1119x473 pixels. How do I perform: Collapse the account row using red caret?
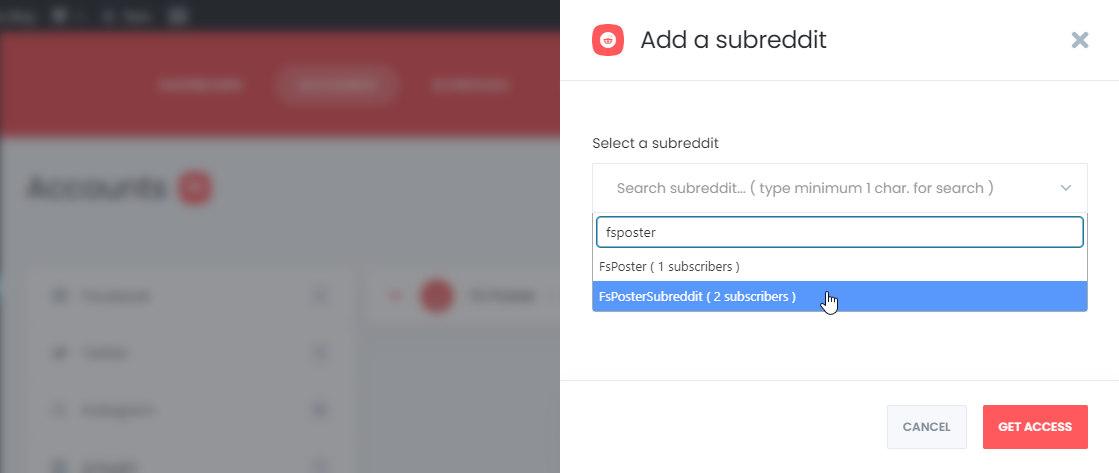395,295
